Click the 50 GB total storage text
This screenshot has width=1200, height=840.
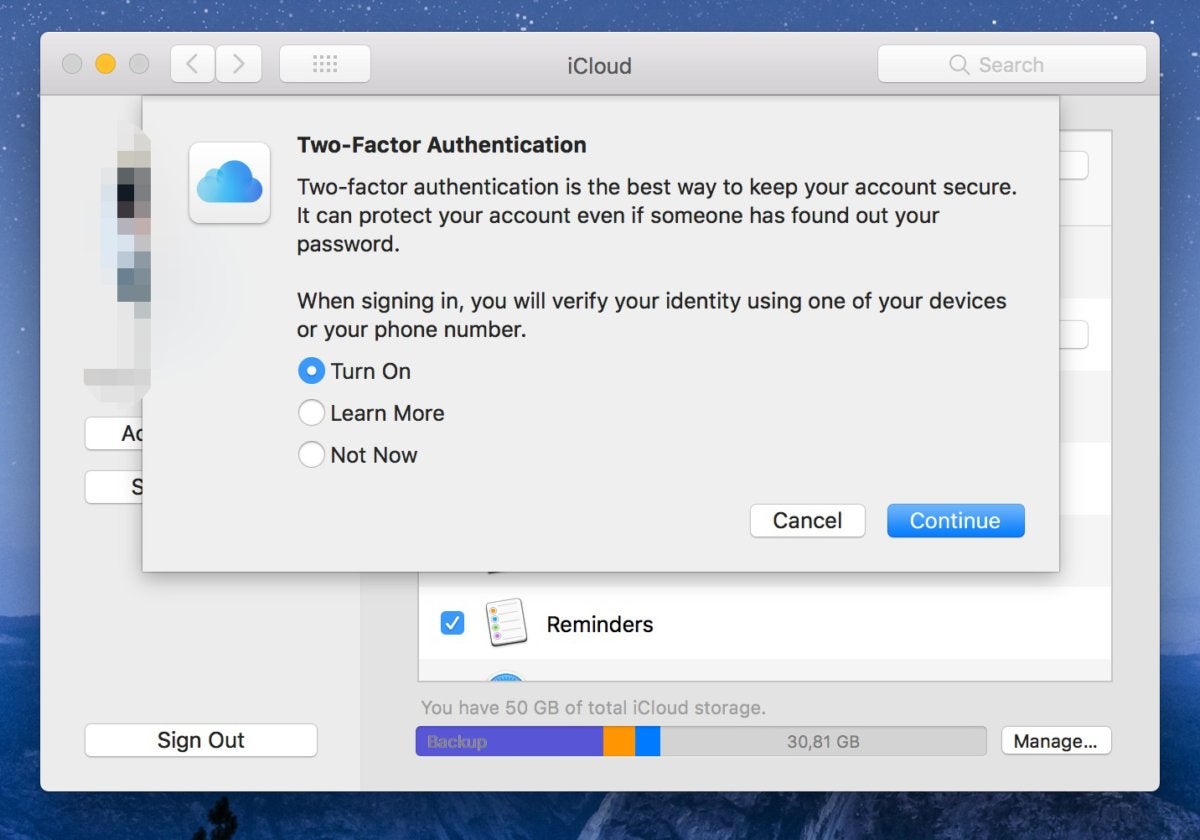pyautogui.click(x=593, y=707)
